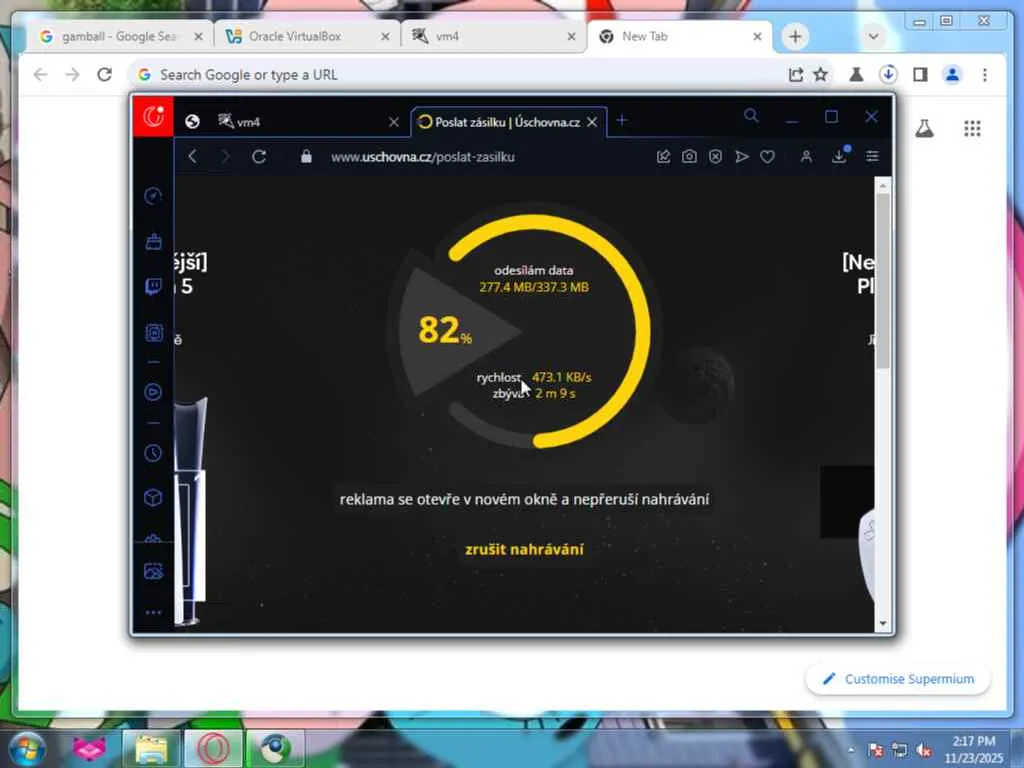Click the Opera ad blocker shield icon

click(716, 157)
